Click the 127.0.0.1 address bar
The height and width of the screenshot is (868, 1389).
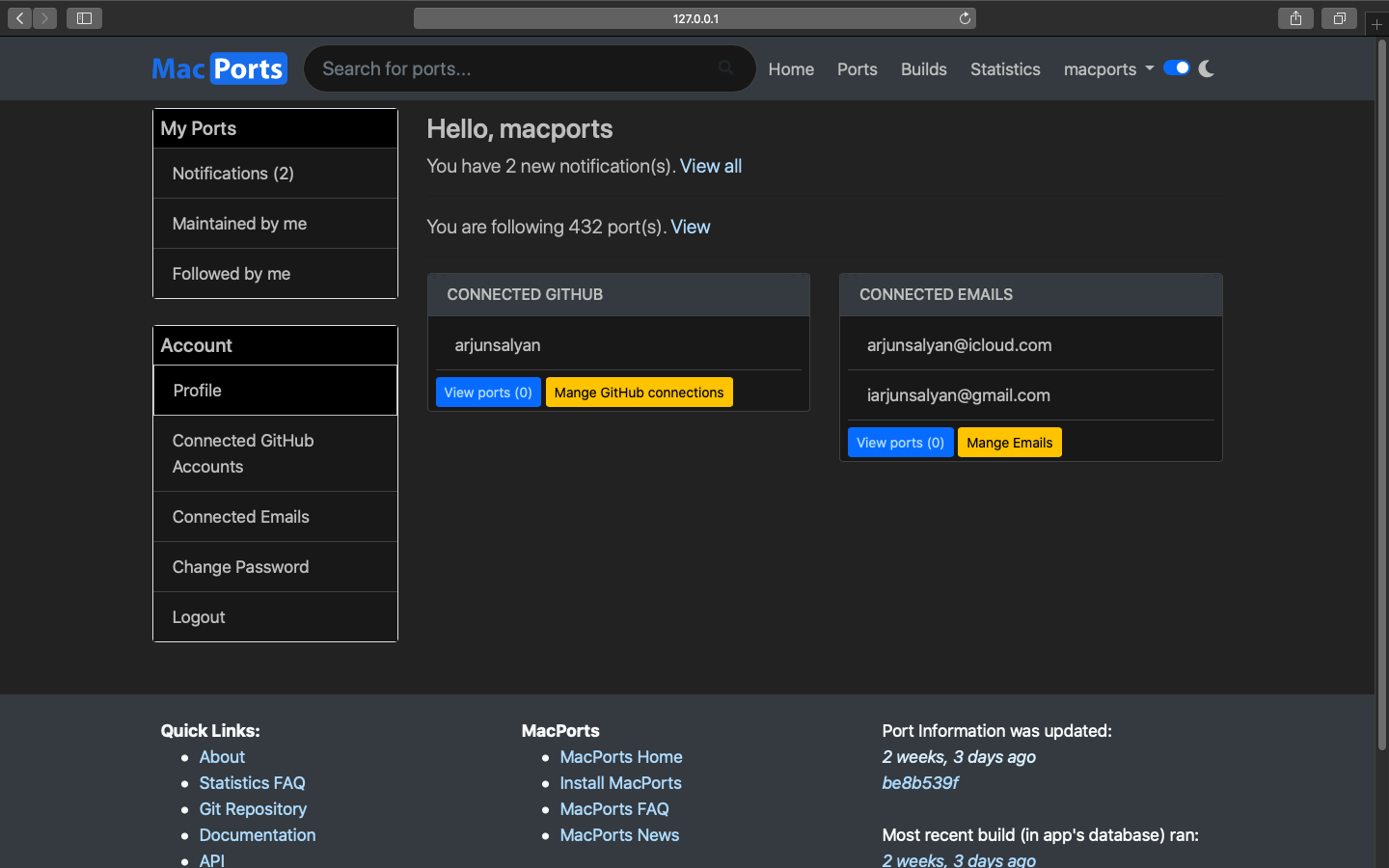click(694, 18)
